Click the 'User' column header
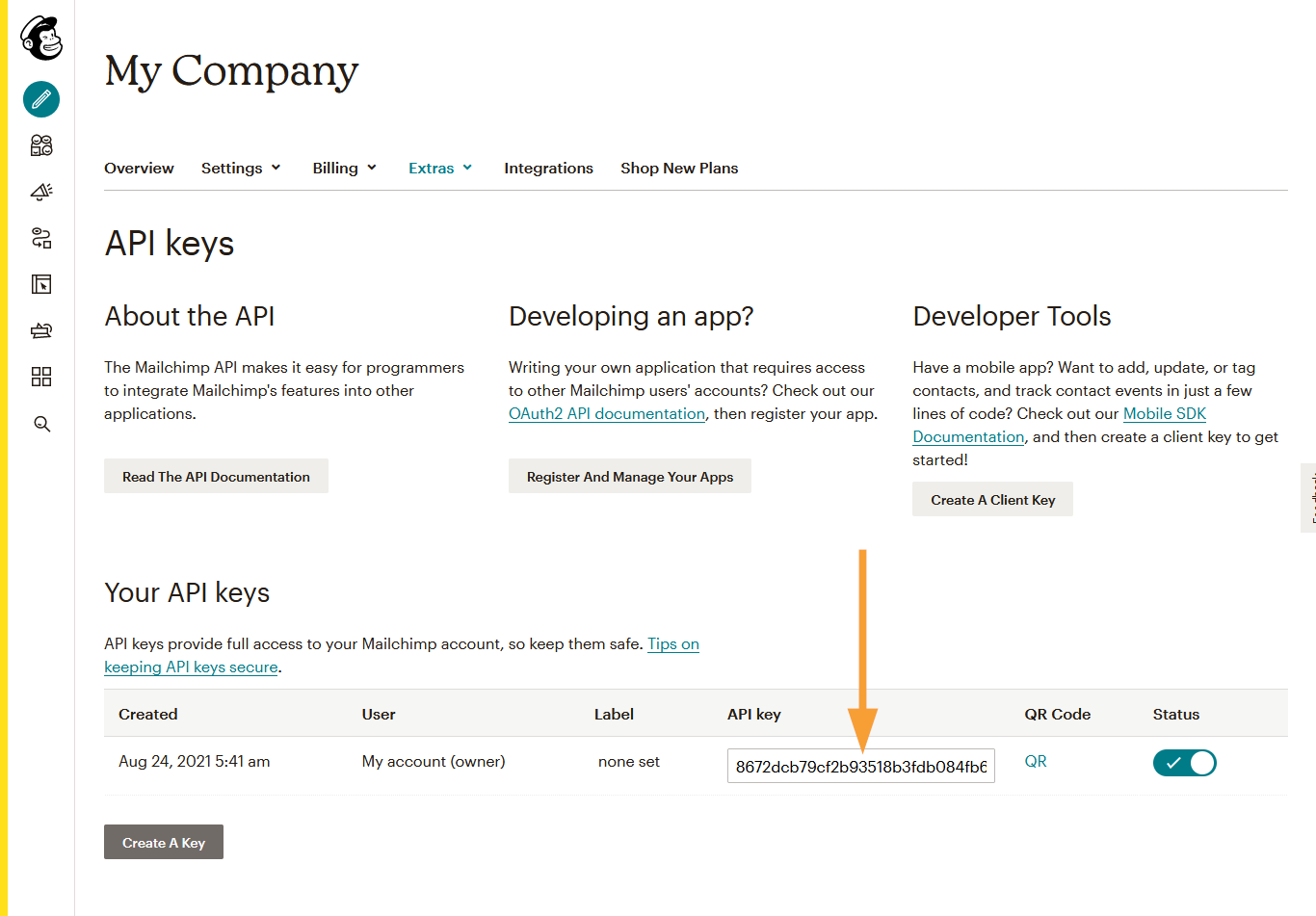This screenshot has height=916, width=1316. pyautogui.click(x=379, y=714)
